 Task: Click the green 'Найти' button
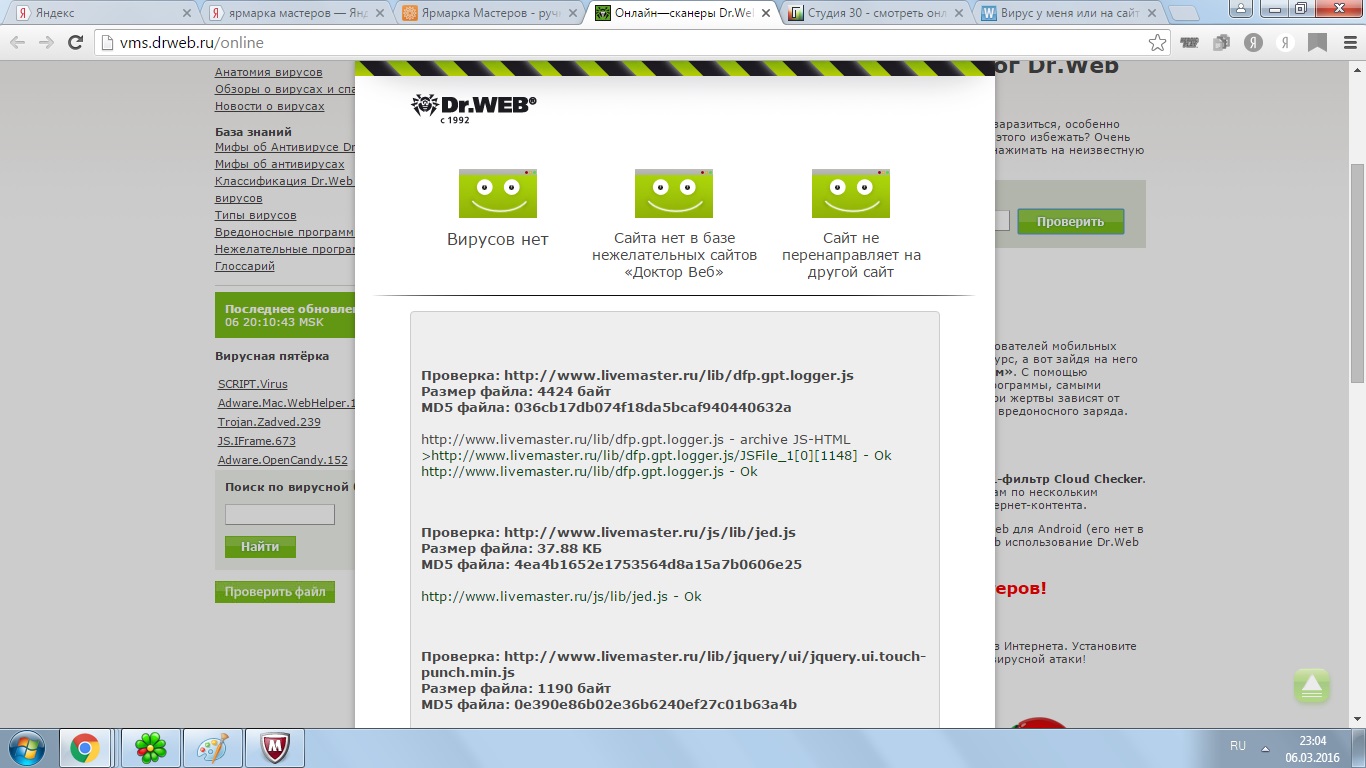pyautogui.click(x=260, y=547)
